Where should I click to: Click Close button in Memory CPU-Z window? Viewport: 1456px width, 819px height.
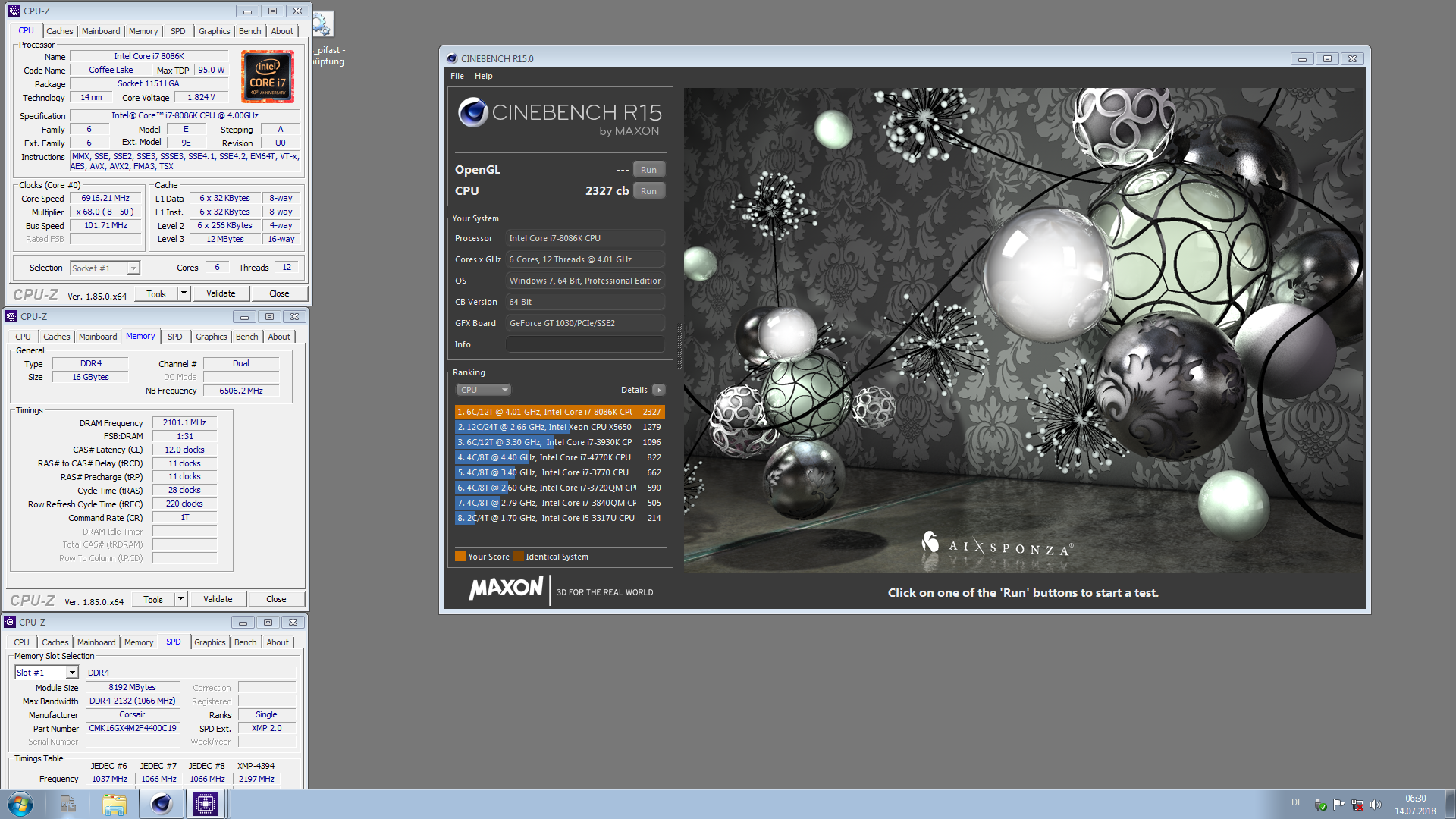(276, 599)
